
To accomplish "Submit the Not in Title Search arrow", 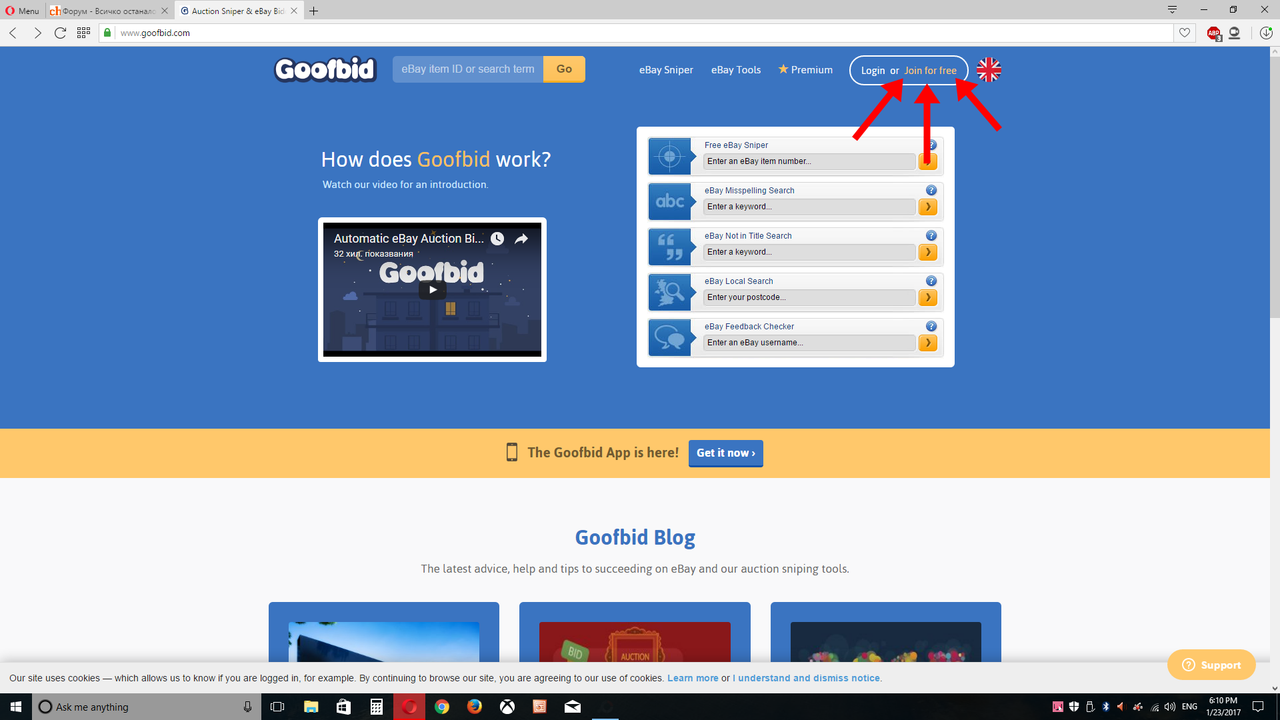I will (x=928, y=252).
